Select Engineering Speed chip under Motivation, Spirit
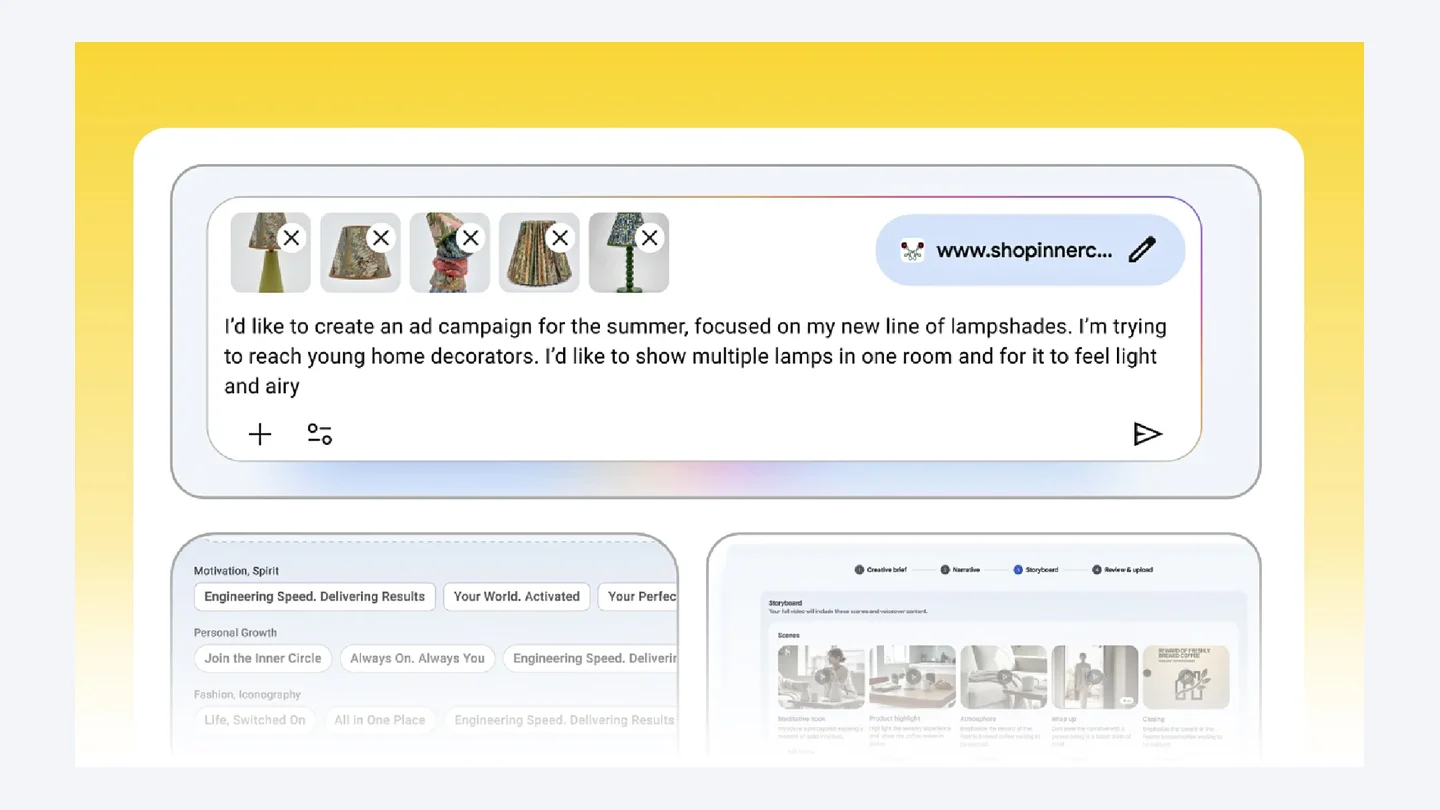This screenshot has width=1440, height=810. click(315, 597)
